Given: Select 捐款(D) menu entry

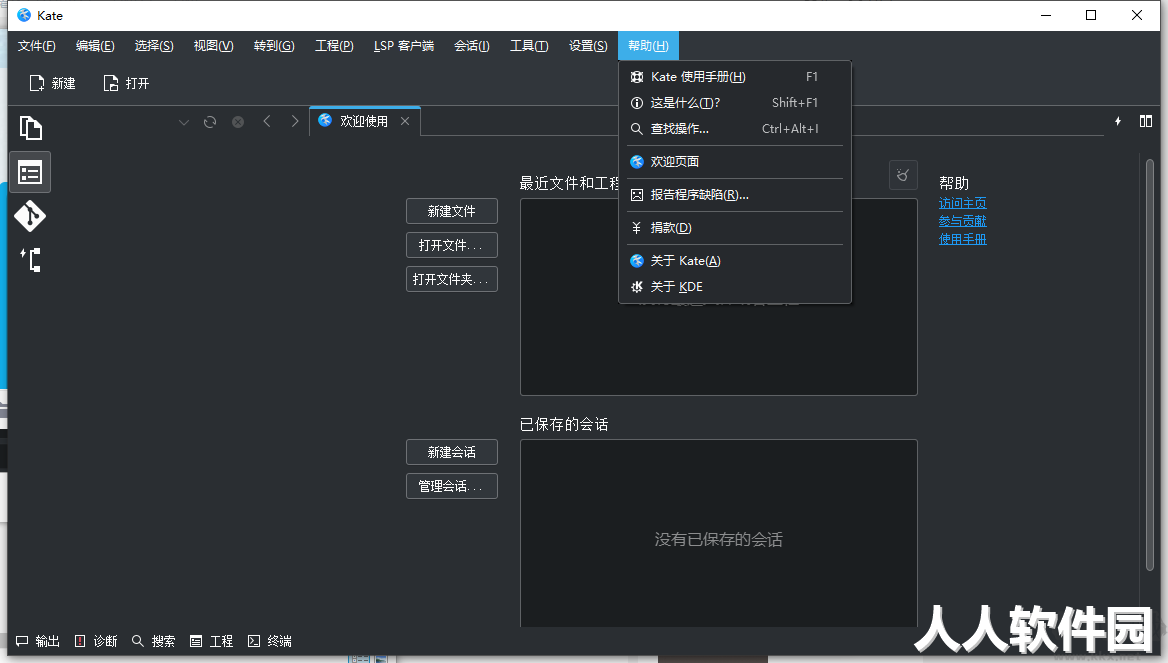Looking at the screenshot, I should (734, 228).
